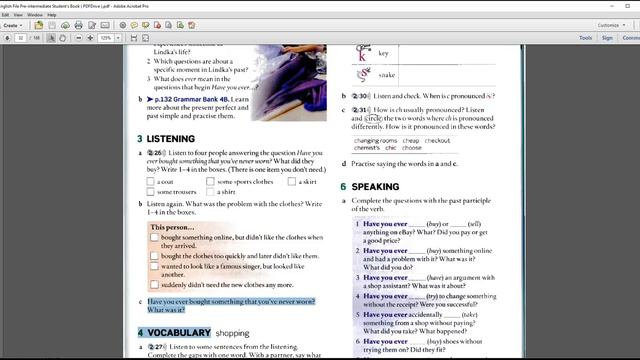Click the Open file folder icon

click(x=39, y=25)
